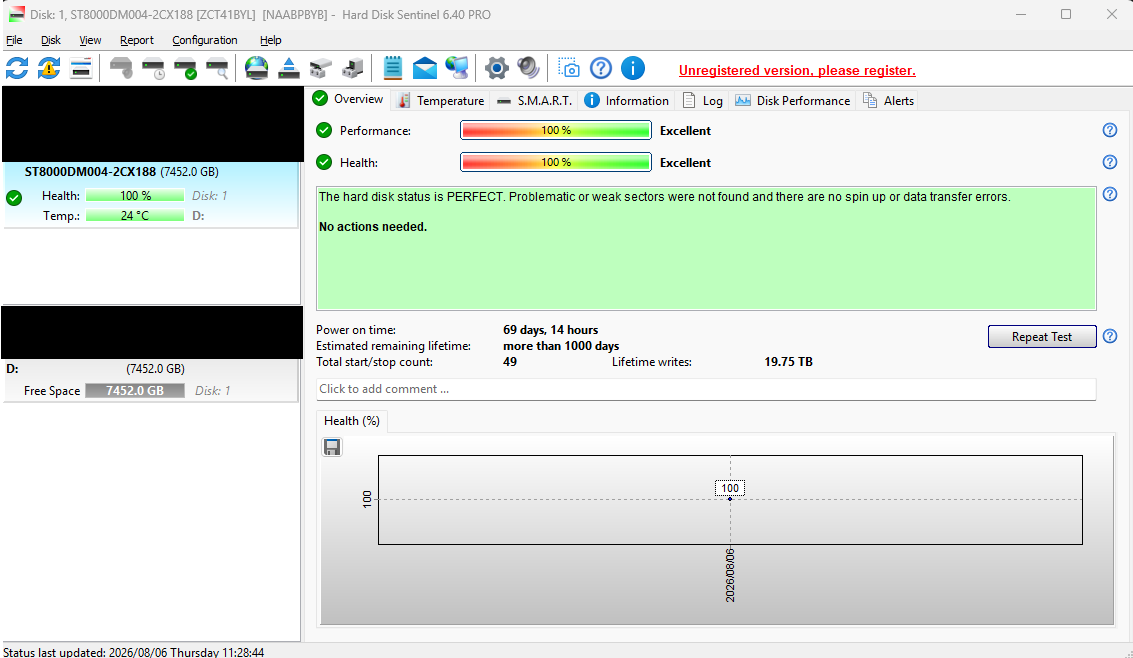Switch to the Temperature tab

tap(441, 100)
